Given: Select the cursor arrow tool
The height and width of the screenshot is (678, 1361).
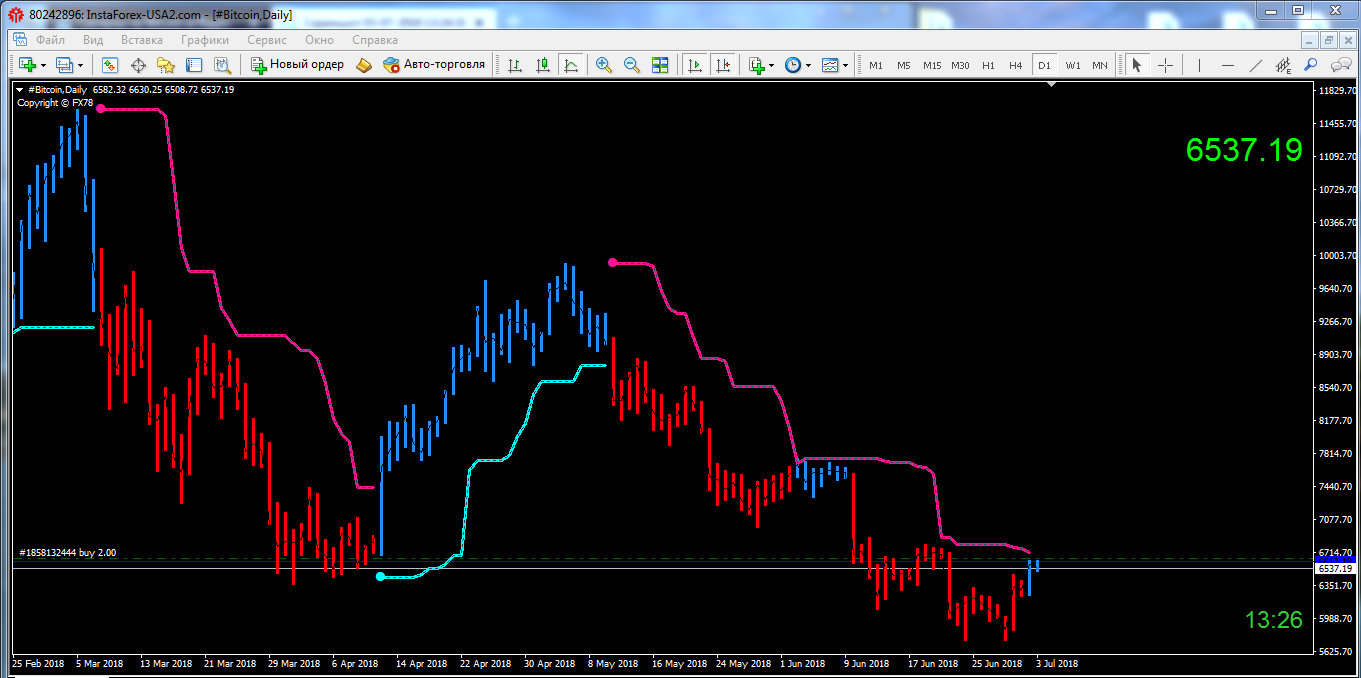Looking at the screenshot, I should pyautogui.click(x=1136, y=65).
